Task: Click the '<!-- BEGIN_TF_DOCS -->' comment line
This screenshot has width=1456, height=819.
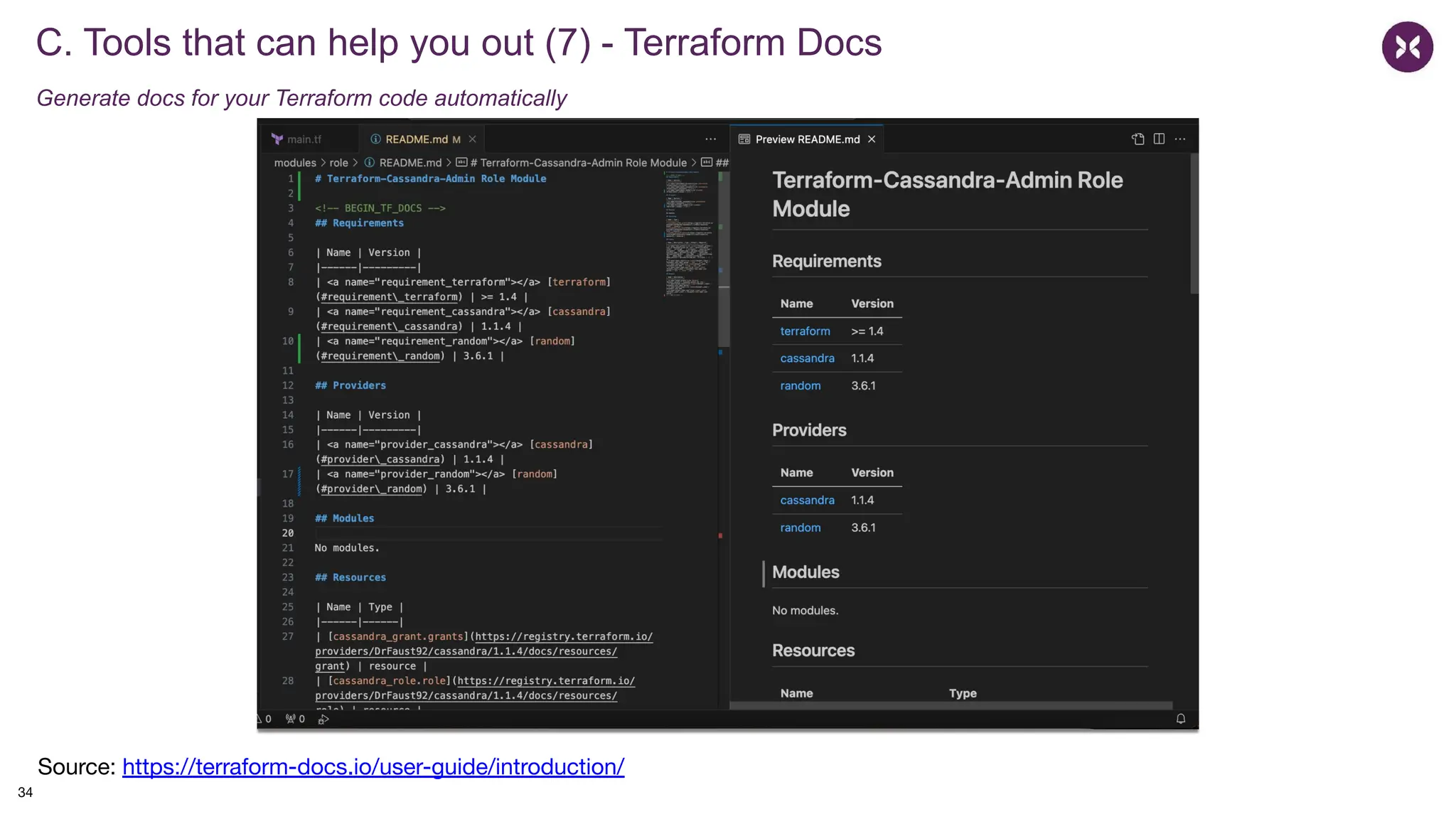Action: [x=380, y=208]
